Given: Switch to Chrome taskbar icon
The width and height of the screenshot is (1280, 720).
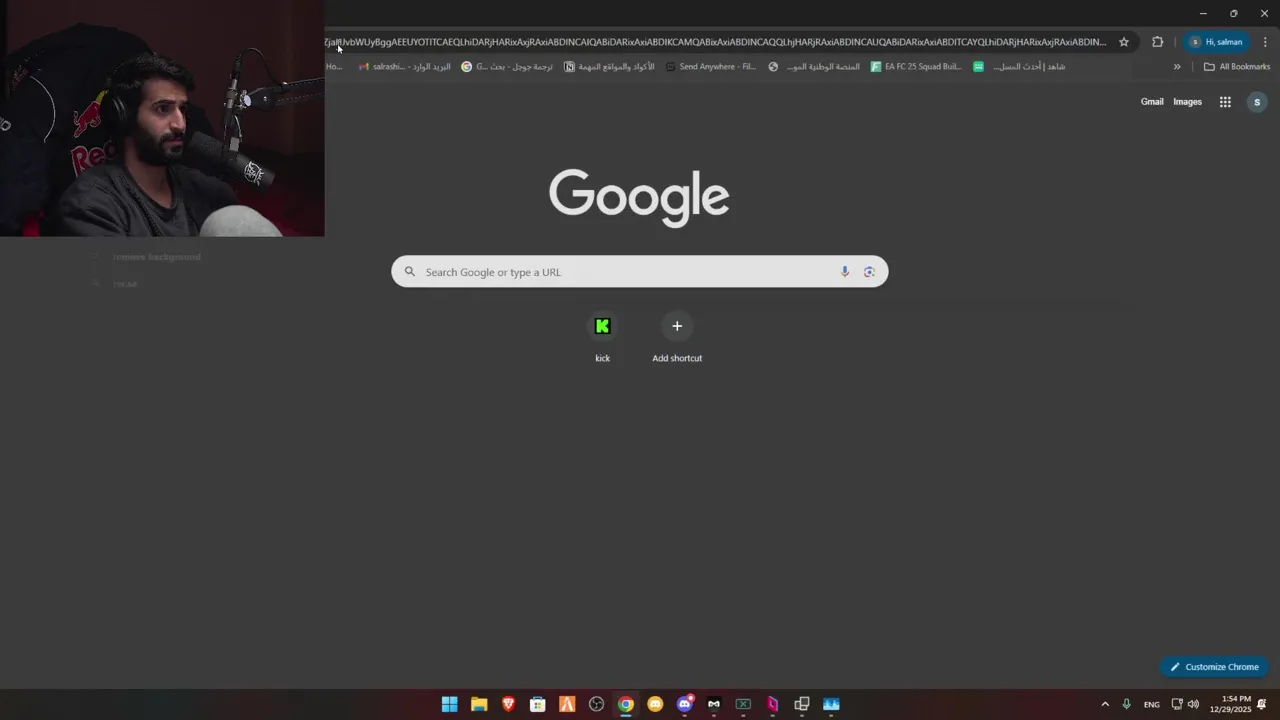Looking at the screenshot, I should [626, 704].
